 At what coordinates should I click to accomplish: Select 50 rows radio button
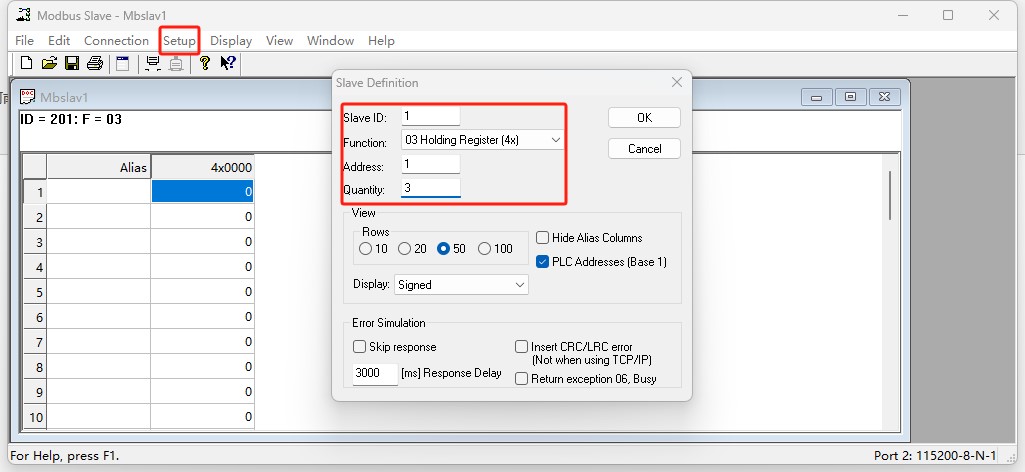[443, 248]
